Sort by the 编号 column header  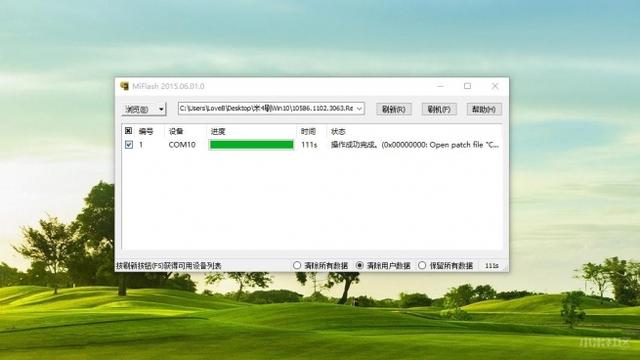coord(146,131)
